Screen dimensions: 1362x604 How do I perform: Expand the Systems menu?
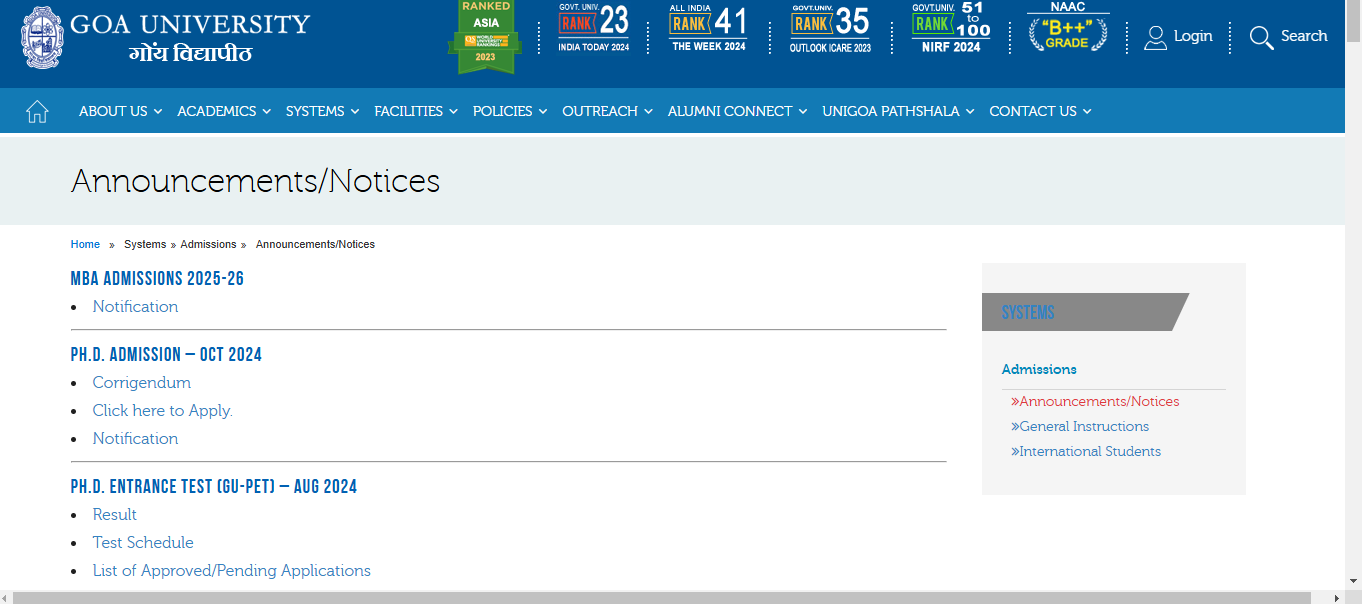(322, 111)
